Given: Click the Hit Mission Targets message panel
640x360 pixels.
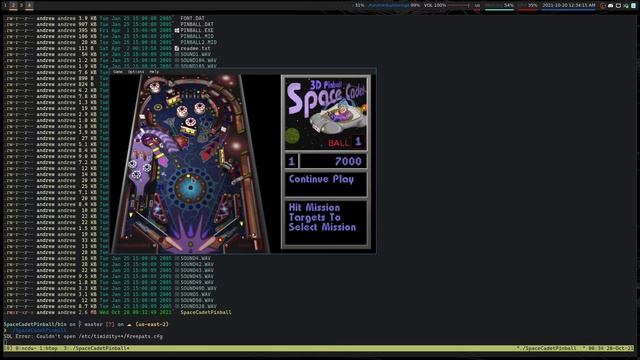Looking at the screenshot, I should click(x=326, y=222).
